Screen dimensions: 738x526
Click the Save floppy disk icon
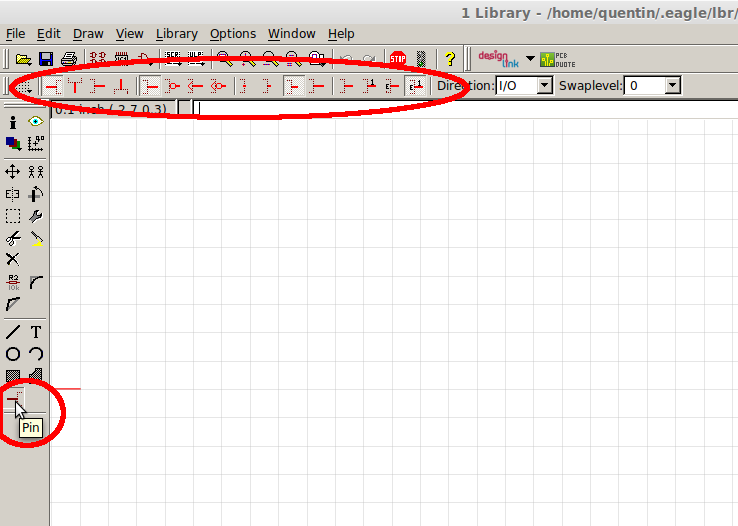45,59
